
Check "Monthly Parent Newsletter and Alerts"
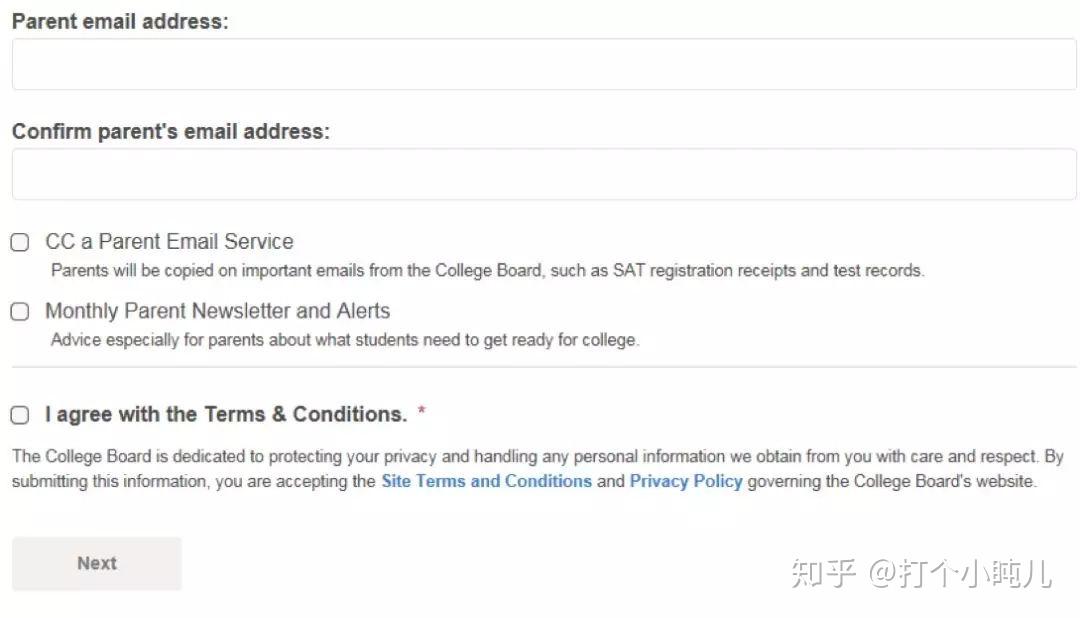click(19, 311)
